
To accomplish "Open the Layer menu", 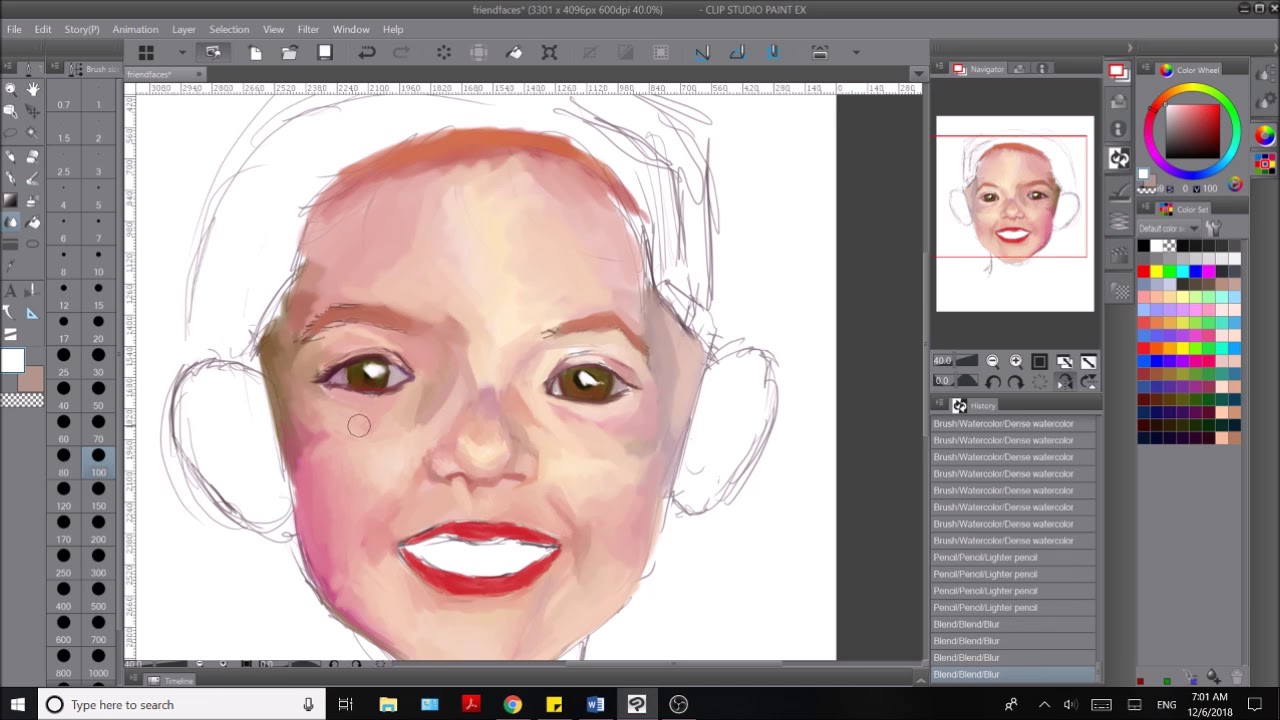I will tap(184, 29).
